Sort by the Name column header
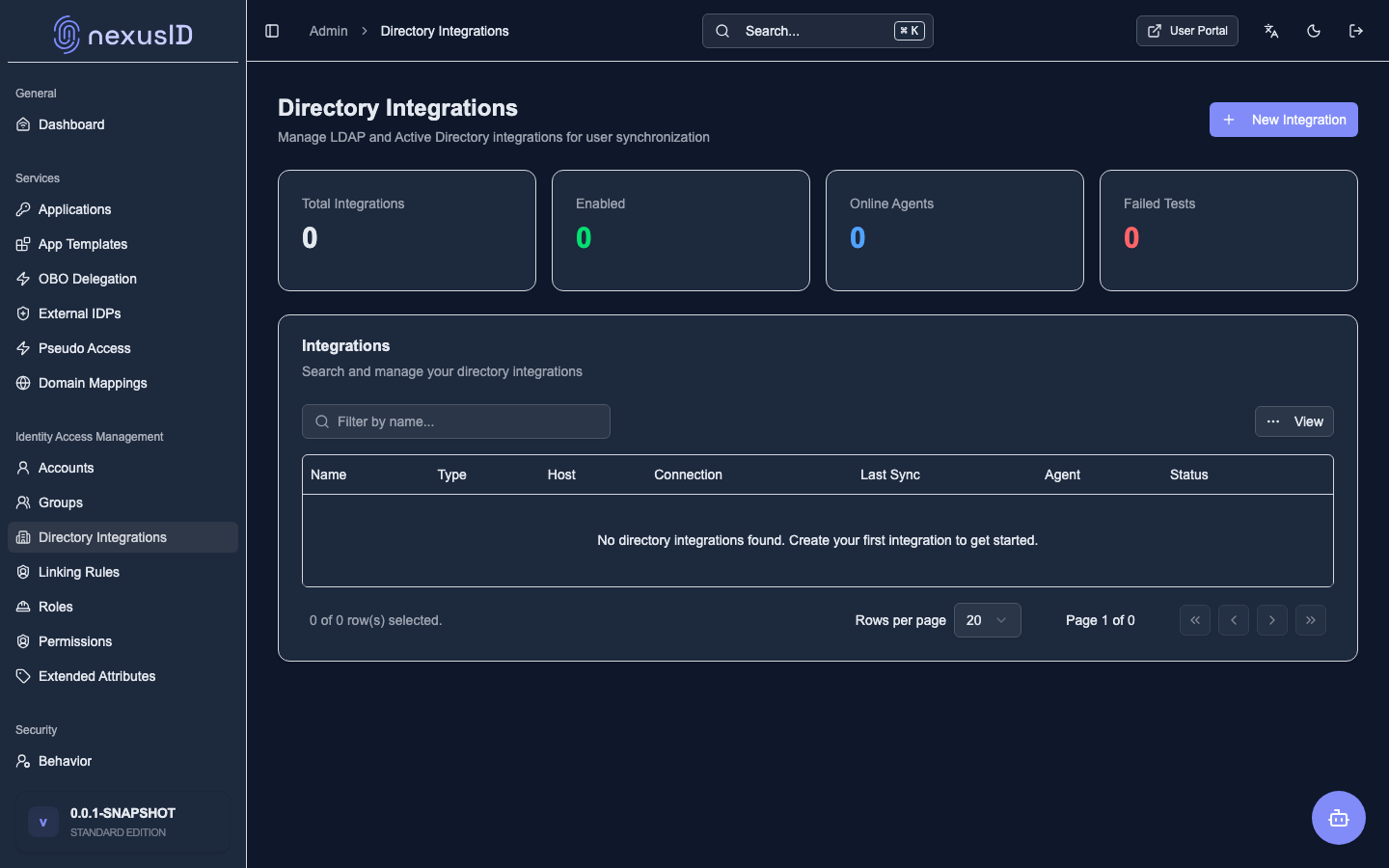Viewport: 1389px width, 868px height. (x=329, y=475)
